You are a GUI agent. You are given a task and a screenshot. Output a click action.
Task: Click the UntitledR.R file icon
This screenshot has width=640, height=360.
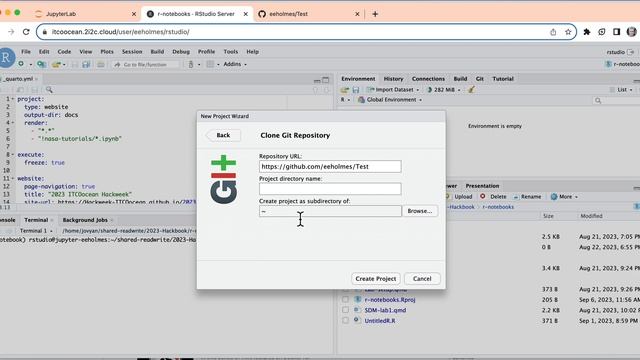click(x=358, y=320)
